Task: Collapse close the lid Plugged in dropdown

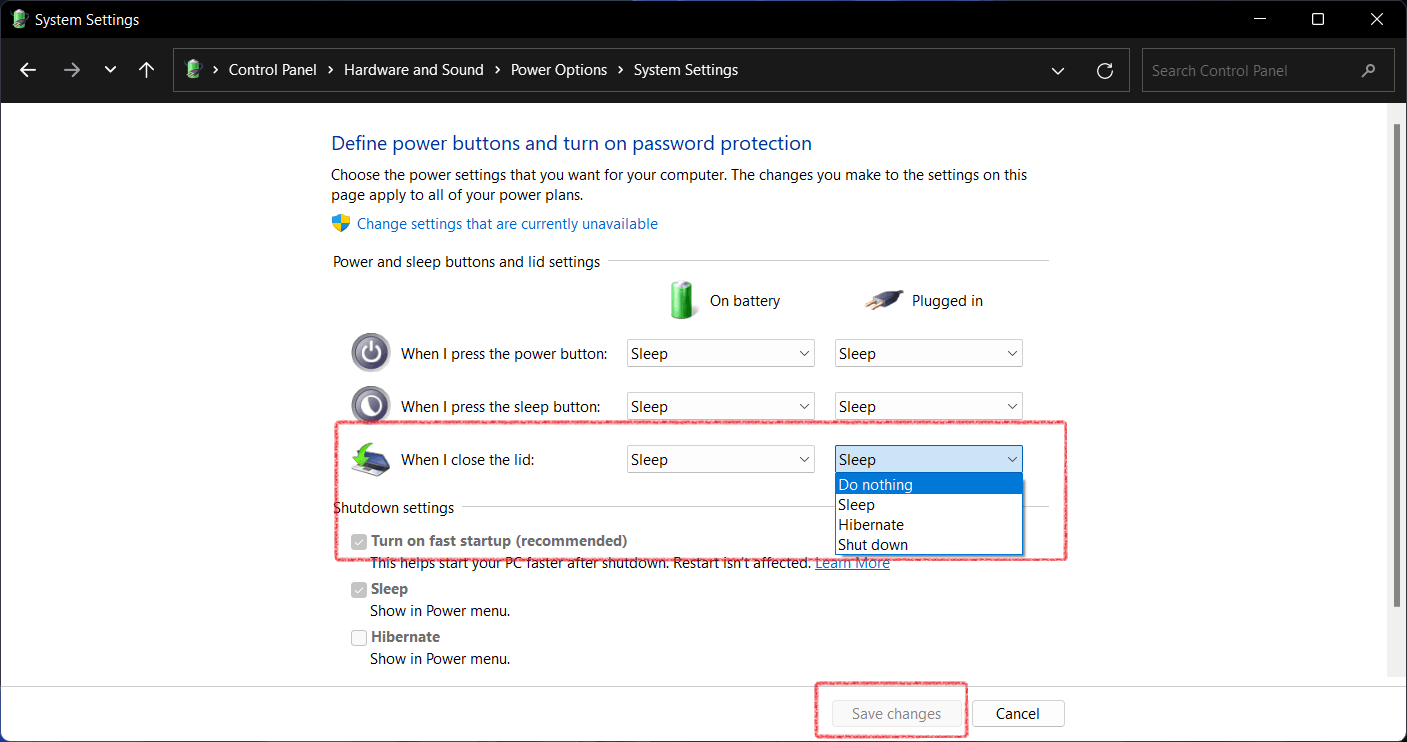Action: 929,459
